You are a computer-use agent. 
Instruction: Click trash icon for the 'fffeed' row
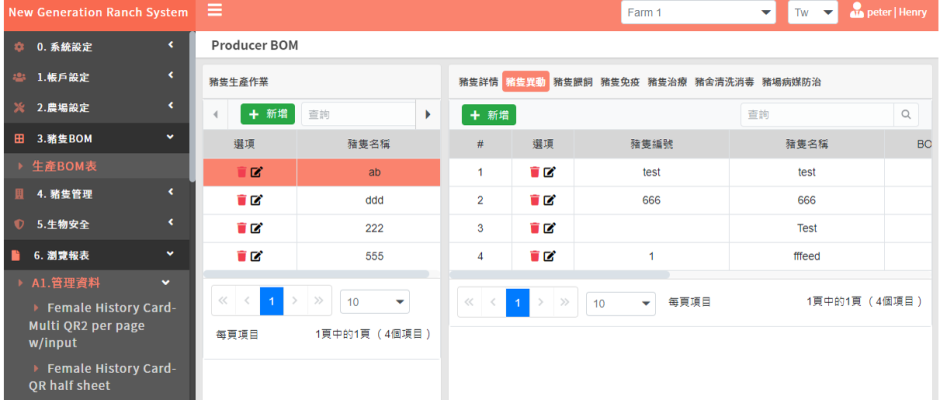pos(535,256)
